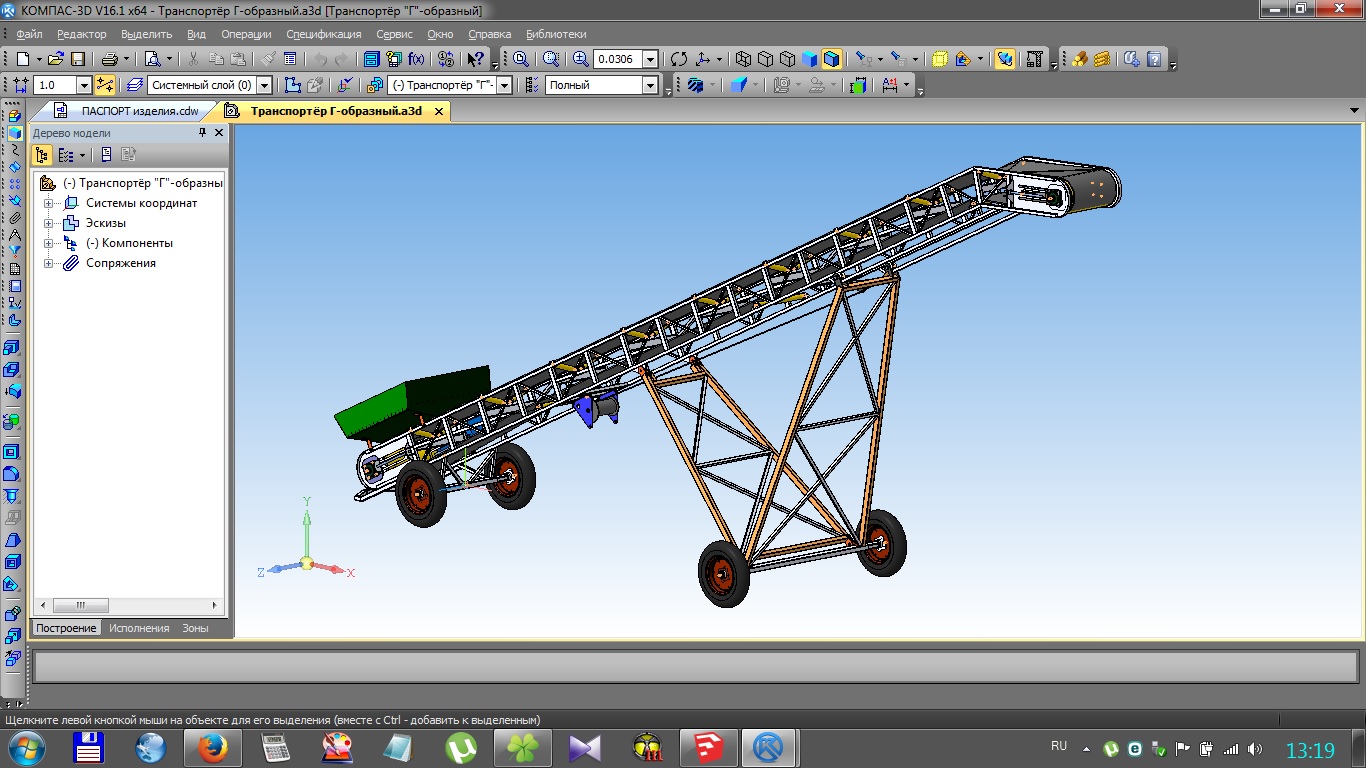1366x768 pixels.
Task: Click the zoom in magnifier beside scale field
Action: 581,59
